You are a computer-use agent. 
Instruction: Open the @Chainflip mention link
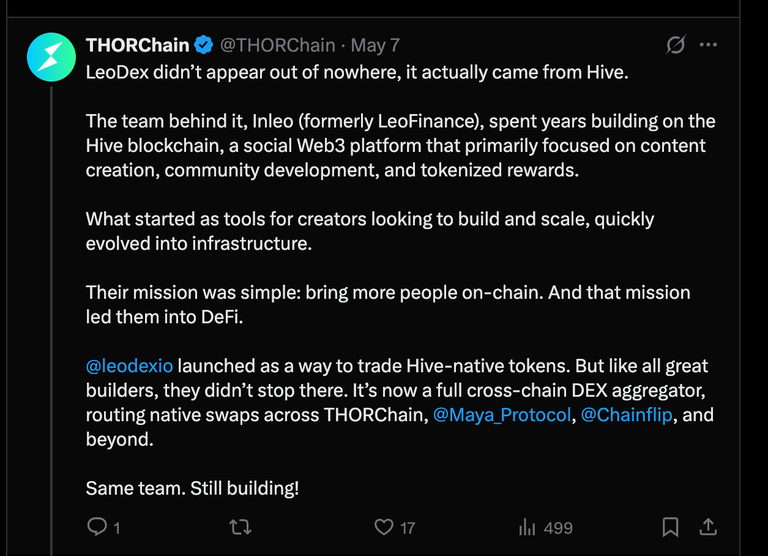coord(626,415)
